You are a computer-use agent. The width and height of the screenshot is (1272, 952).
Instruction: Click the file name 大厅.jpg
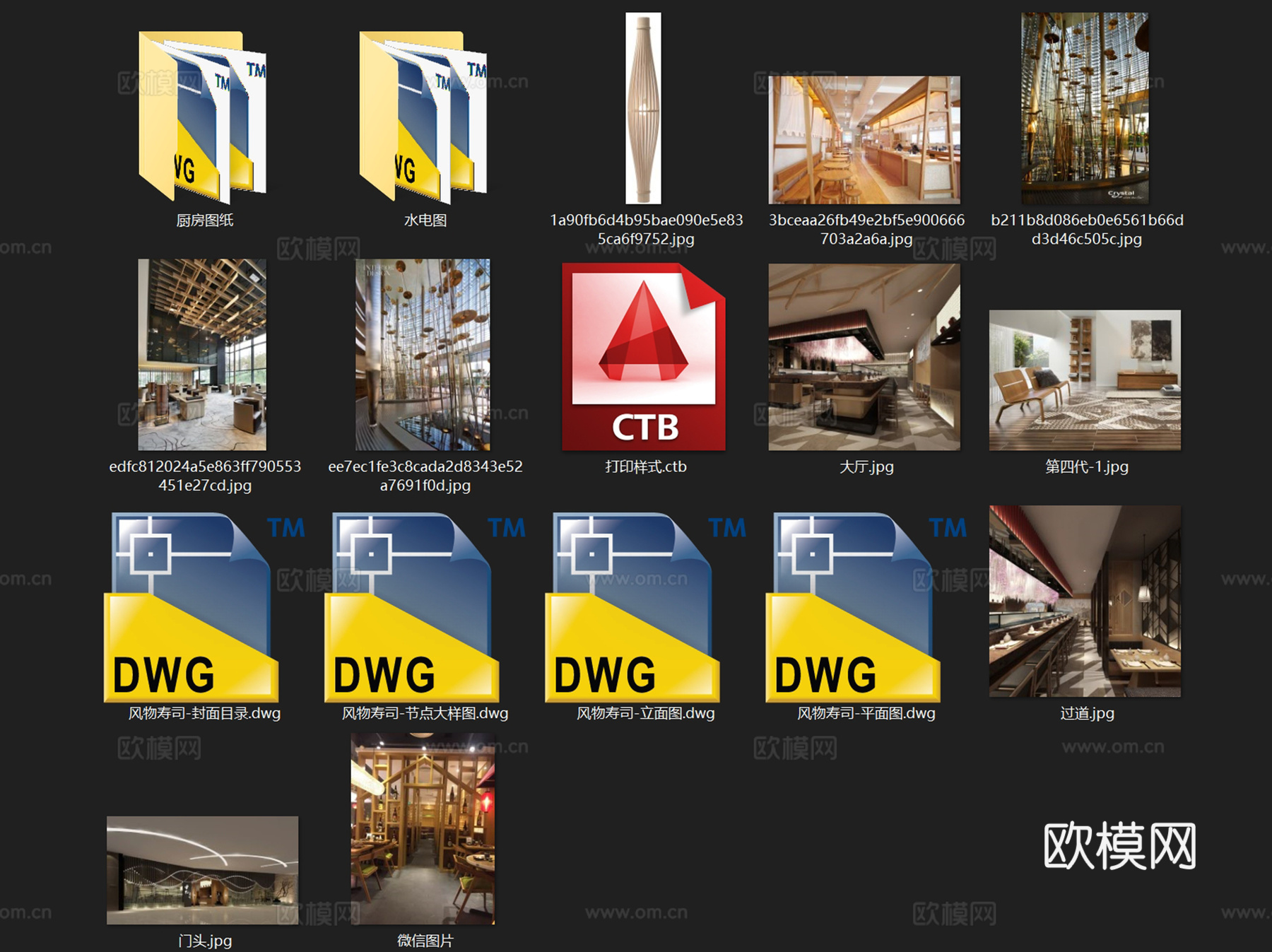point(866,466)
